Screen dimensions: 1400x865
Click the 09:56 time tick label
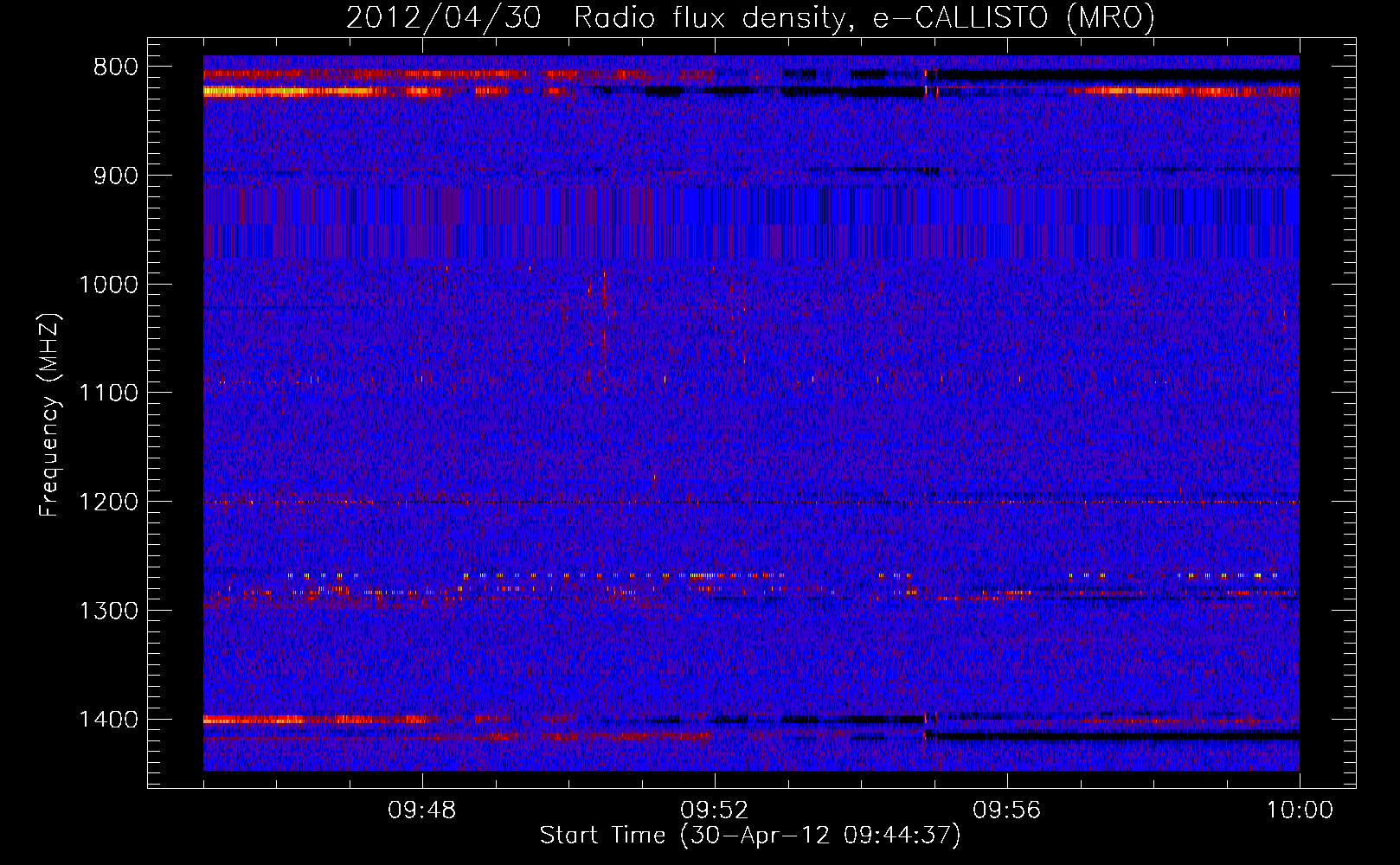[1007, 811]
